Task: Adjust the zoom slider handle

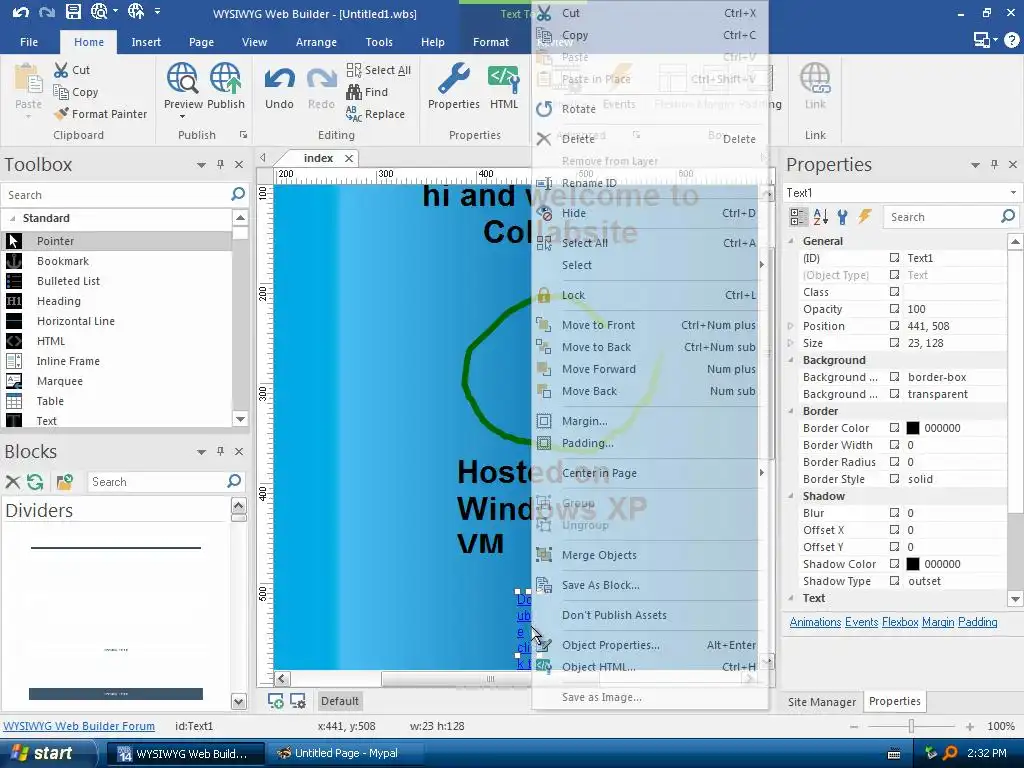Action: pos(911,726)
